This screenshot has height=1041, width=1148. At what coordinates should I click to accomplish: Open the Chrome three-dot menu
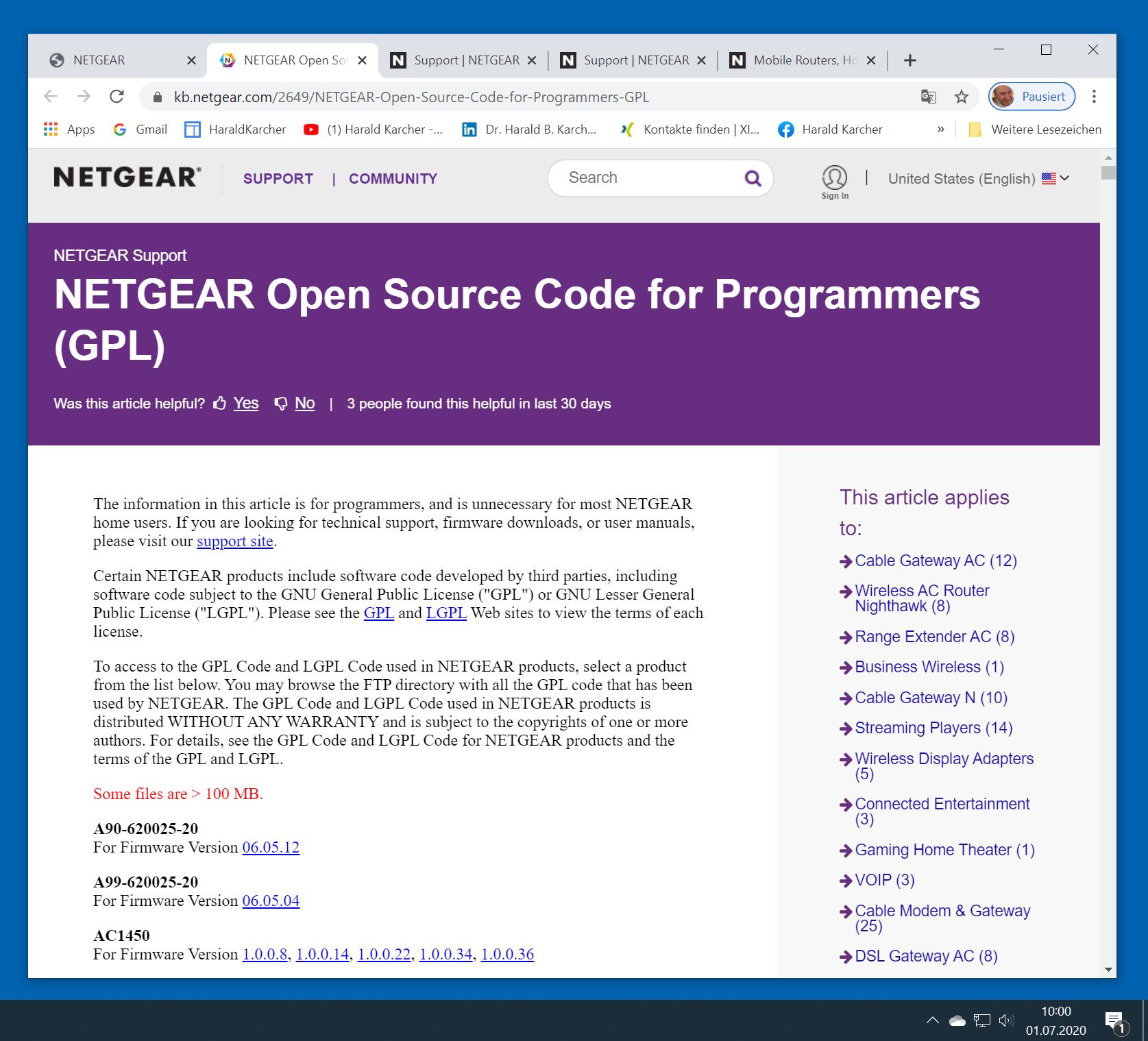(x=1094, y=97)
